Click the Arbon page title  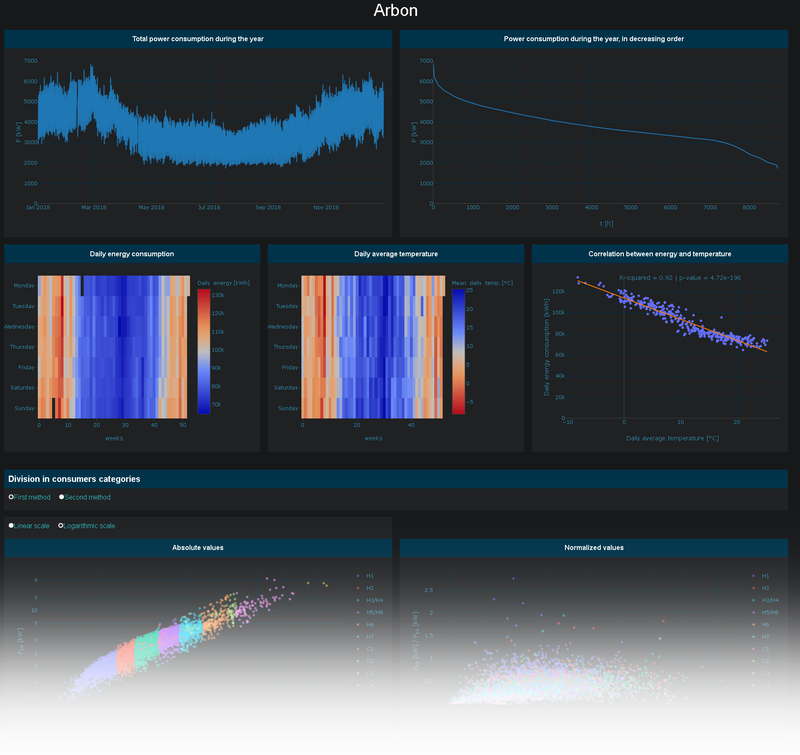pos(395,11)
